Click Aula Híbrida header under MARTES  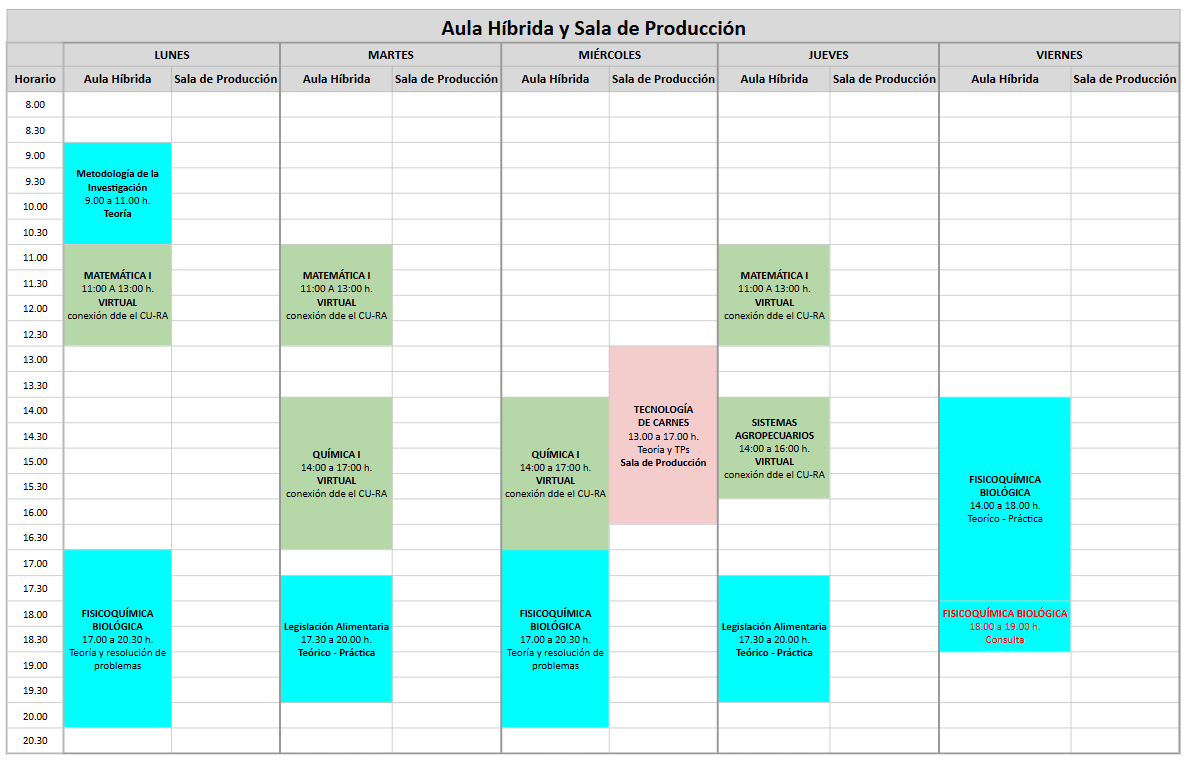coord(336,79)
